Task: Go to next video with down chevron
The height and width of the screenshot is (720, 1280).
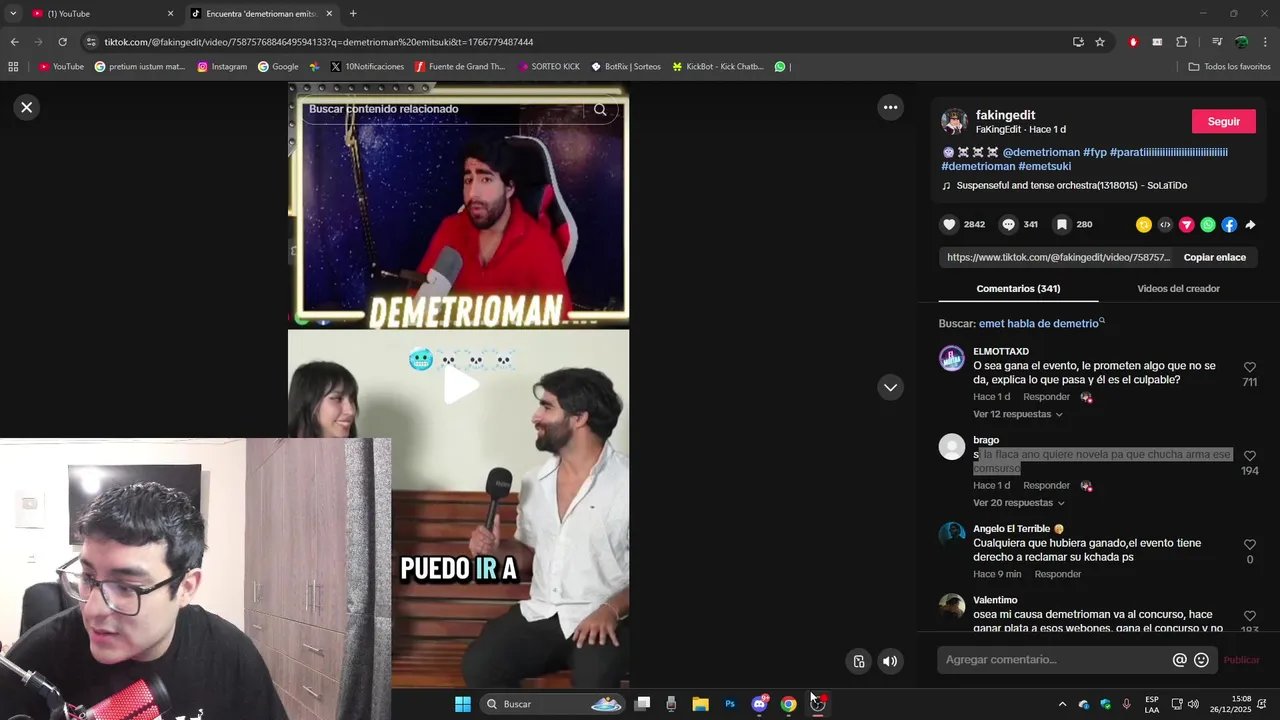Action: (890, 387)
